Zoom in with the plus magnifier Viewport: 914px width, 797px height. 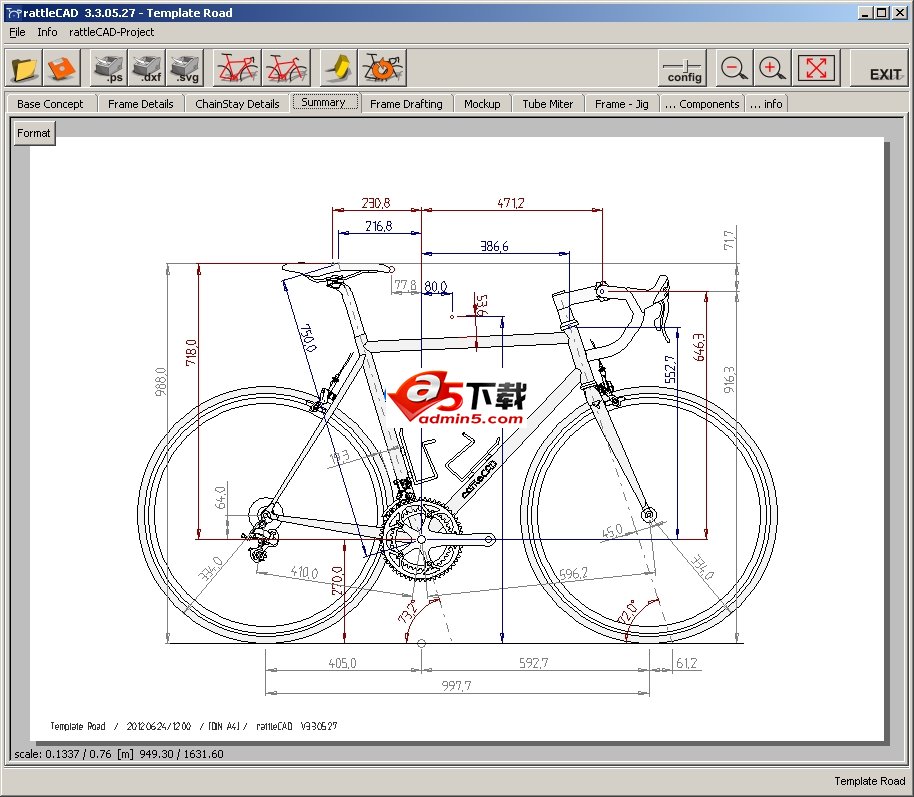click(x=771, y=69)
